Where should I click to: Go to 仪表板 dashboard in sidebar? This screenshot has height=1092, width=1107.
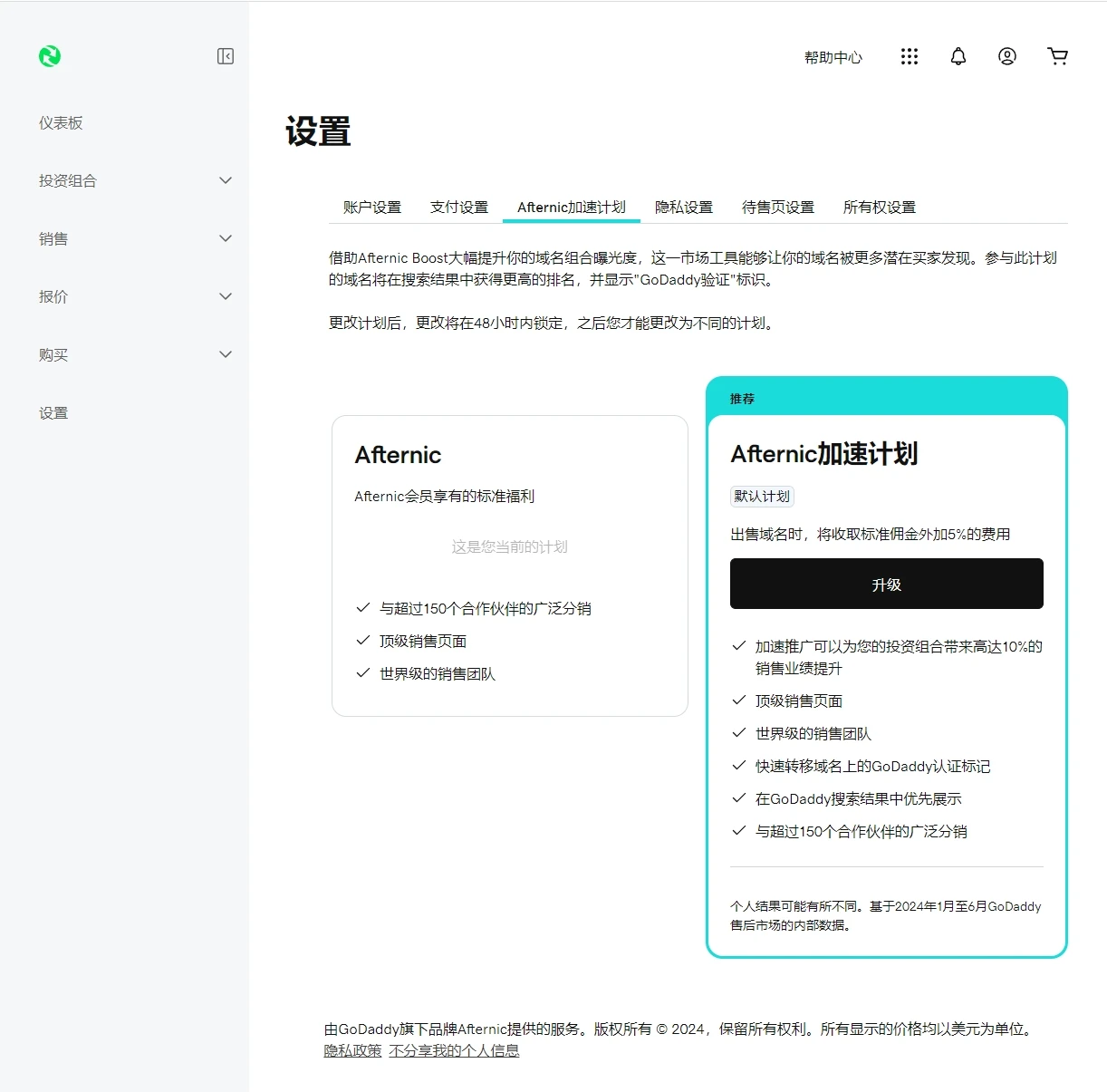(61, 123)
